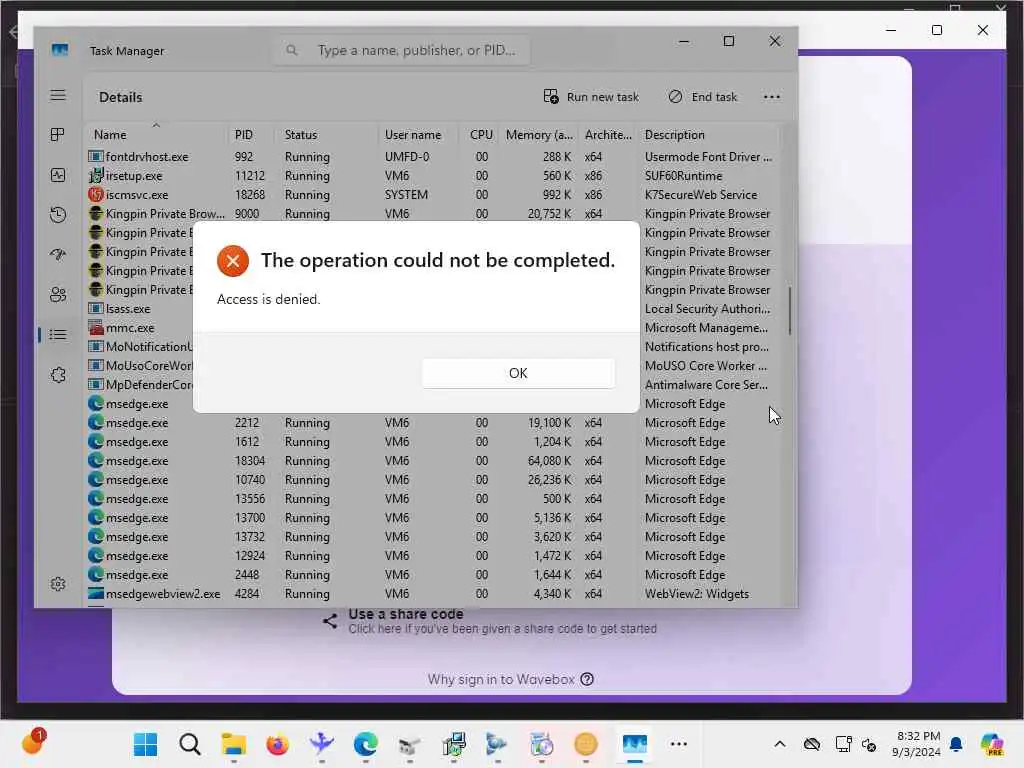Viewport: 1024px width, 768px height.
Task: Open the Services puzzle icon in sidebar
Action: 58,375
